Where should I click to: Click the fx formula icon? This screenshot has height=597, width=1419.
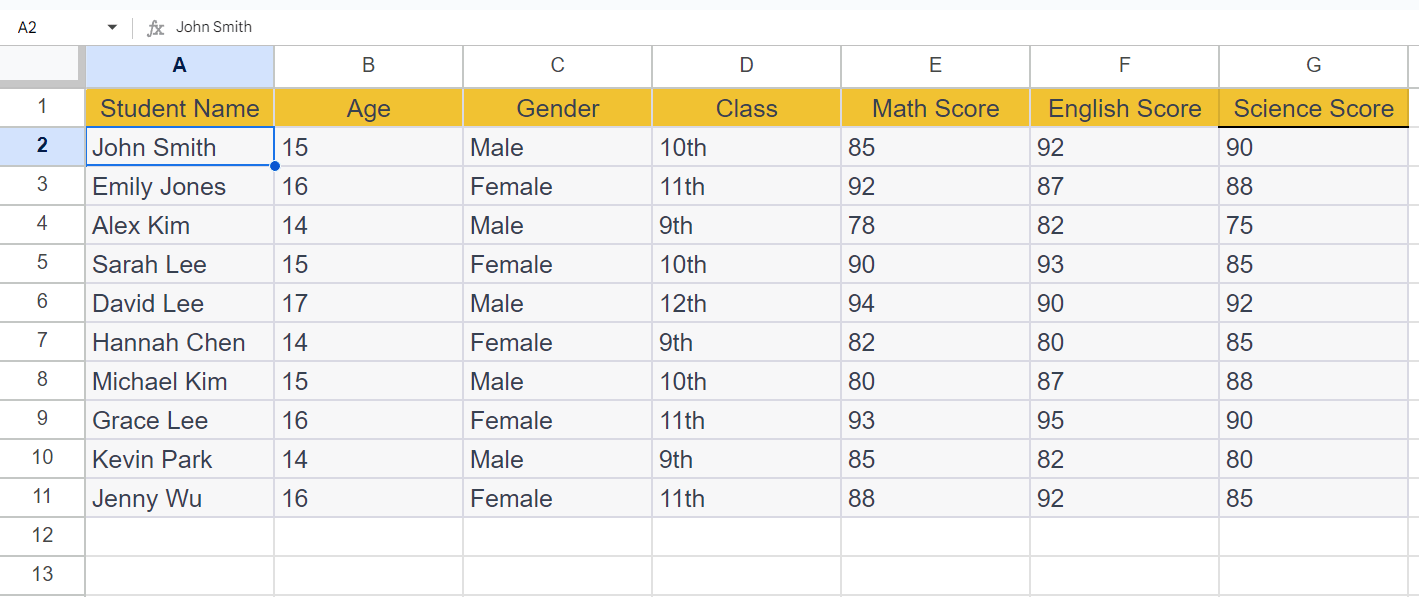pyautogui.click(x=155, y=28)
